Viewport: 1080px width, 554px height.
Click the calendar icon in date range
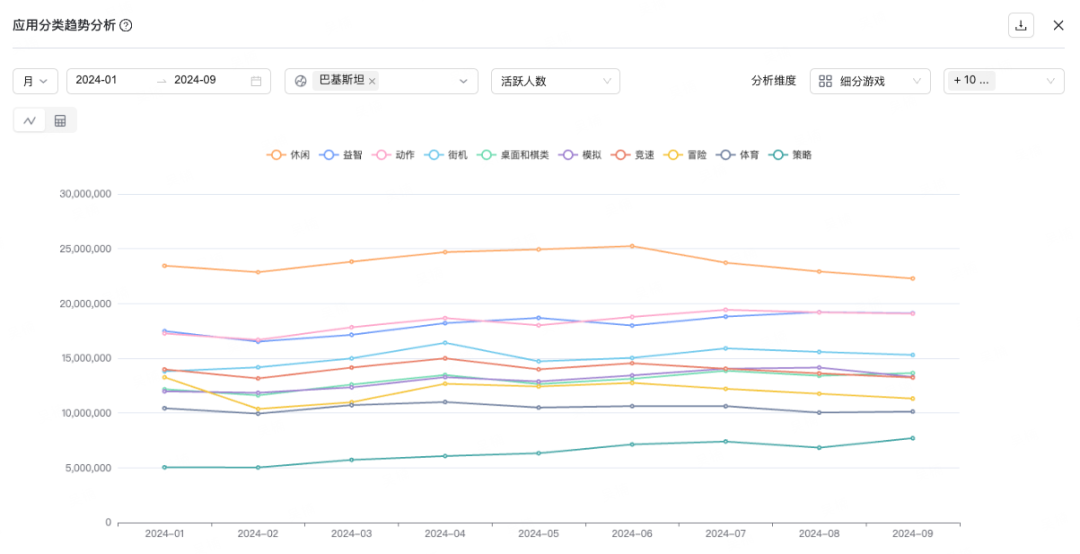[256, 81]
